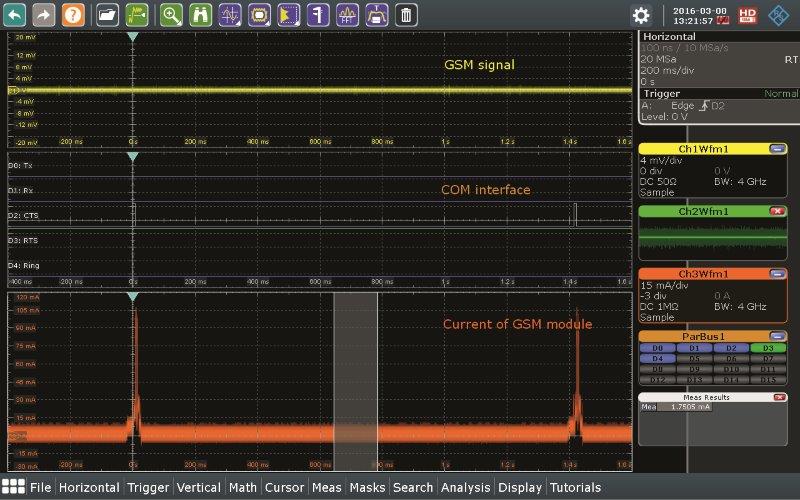This screenshot has height=500, width=800.
Task: Open the help question mark icon
Action: tap(72, 14)
